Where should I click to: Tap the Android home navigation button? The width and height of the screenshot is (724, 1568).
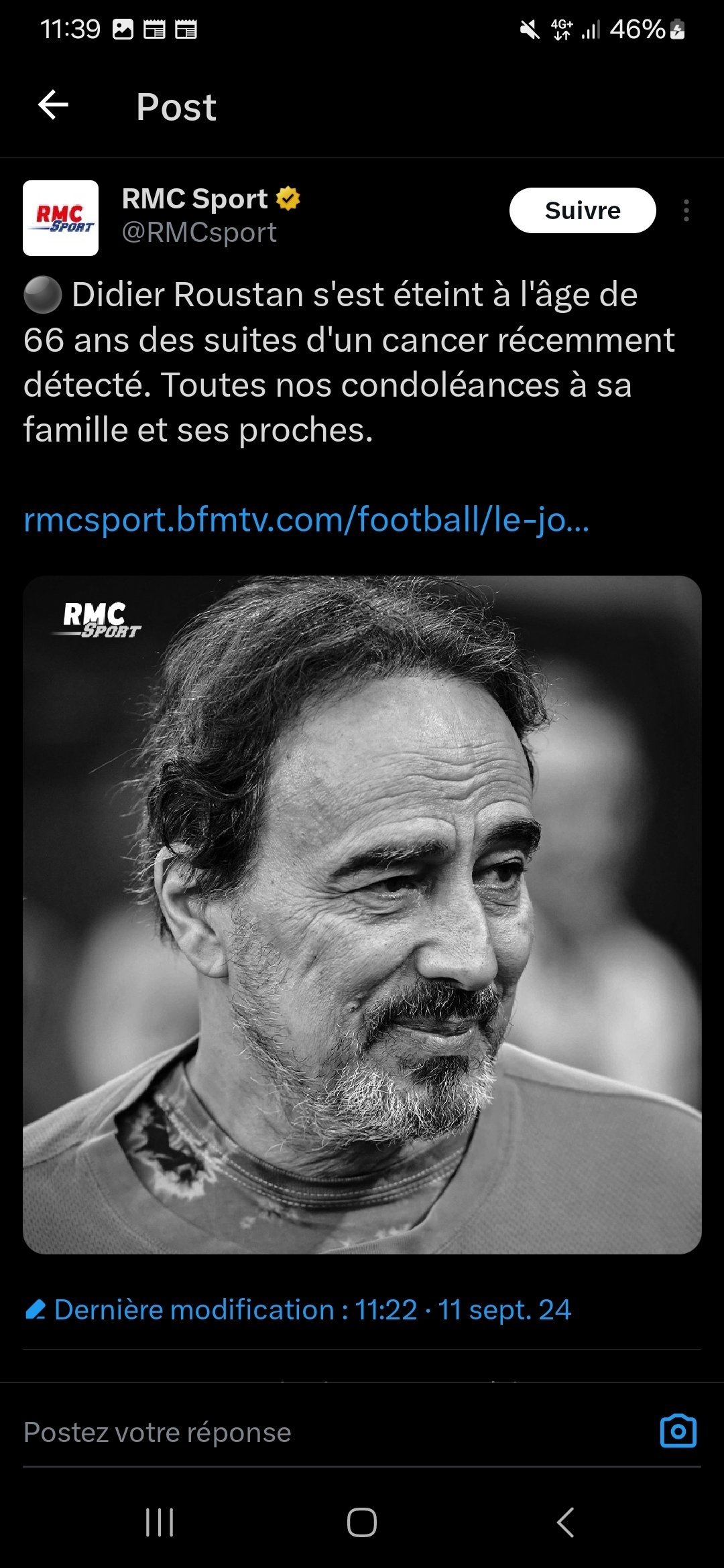click(x=362, y=1522)
